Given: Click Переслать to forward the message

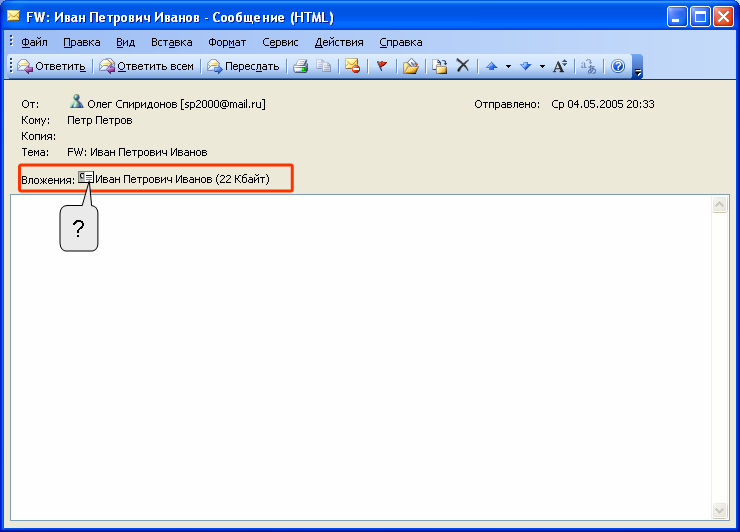Looking at the screenshot, I should (243, 66).
